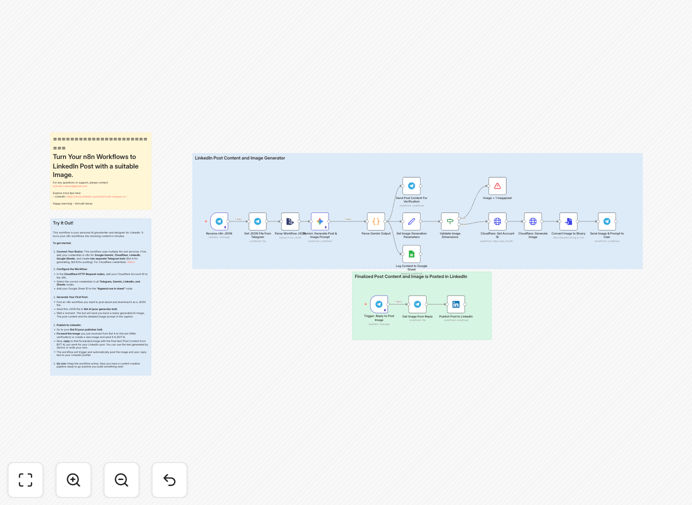Click the output connector of Receive n8n JSON node
Viewport: 692px width, 505px height.
[229, 221]
